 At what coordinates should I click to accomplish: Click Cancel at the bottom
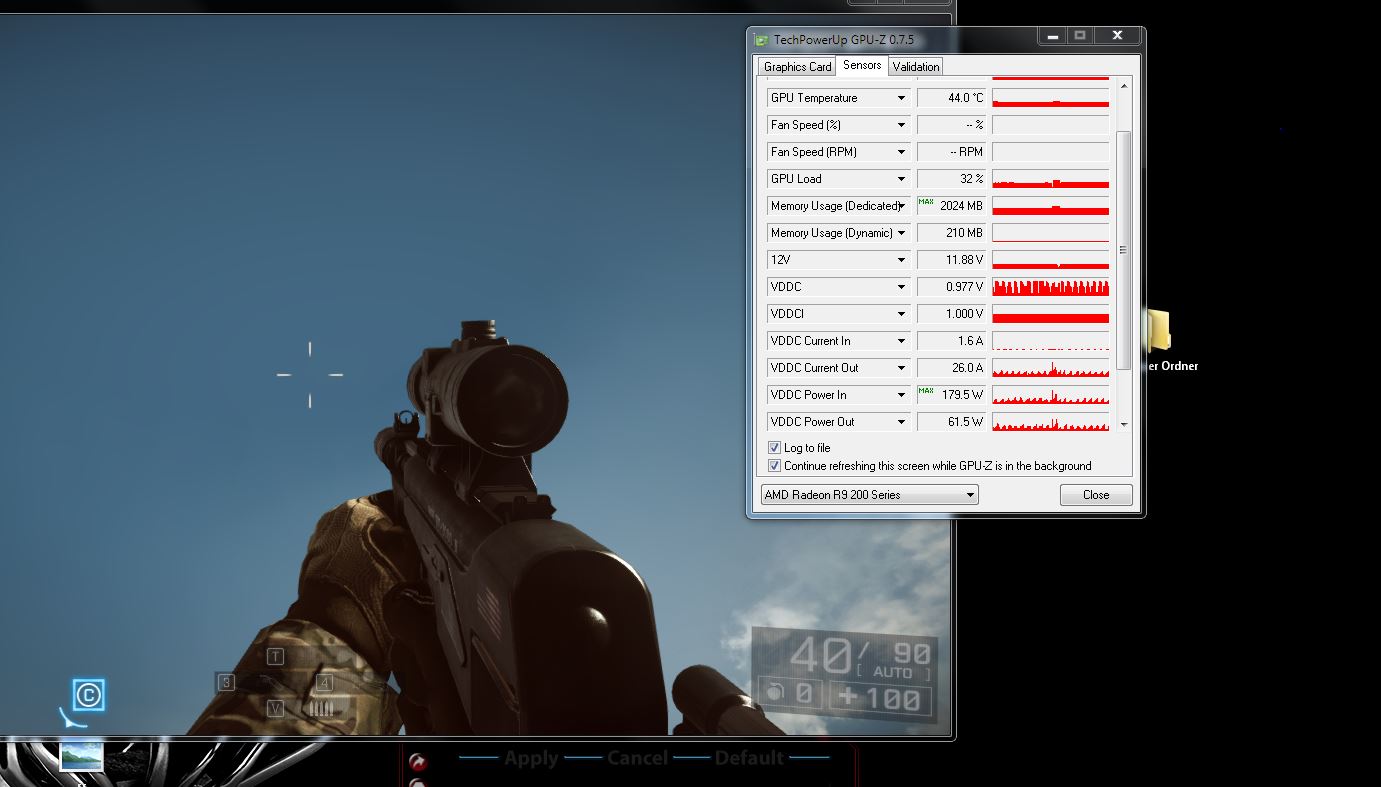637,758
